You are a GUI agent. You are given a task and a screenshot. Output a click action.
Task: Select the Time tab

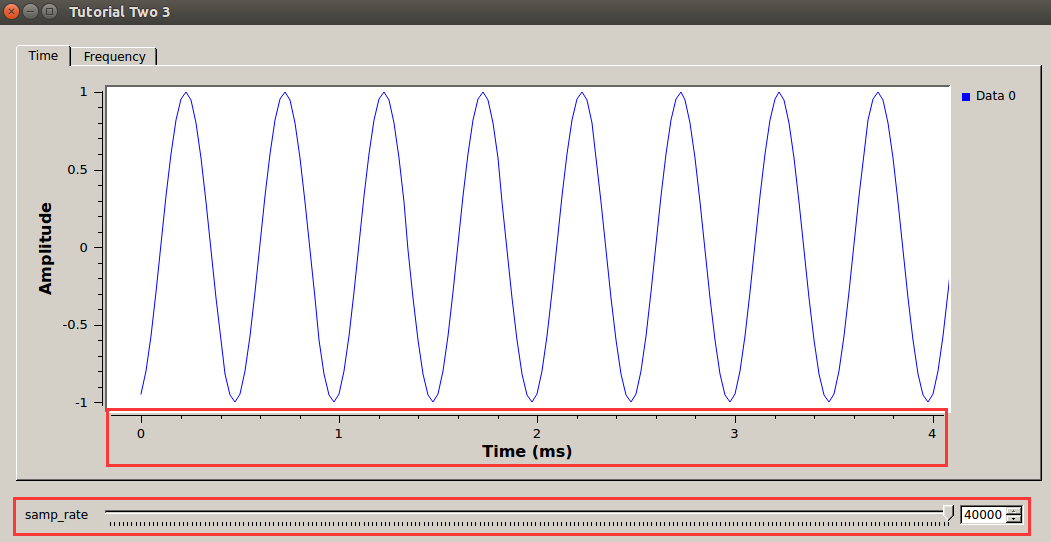pos(44,56)
